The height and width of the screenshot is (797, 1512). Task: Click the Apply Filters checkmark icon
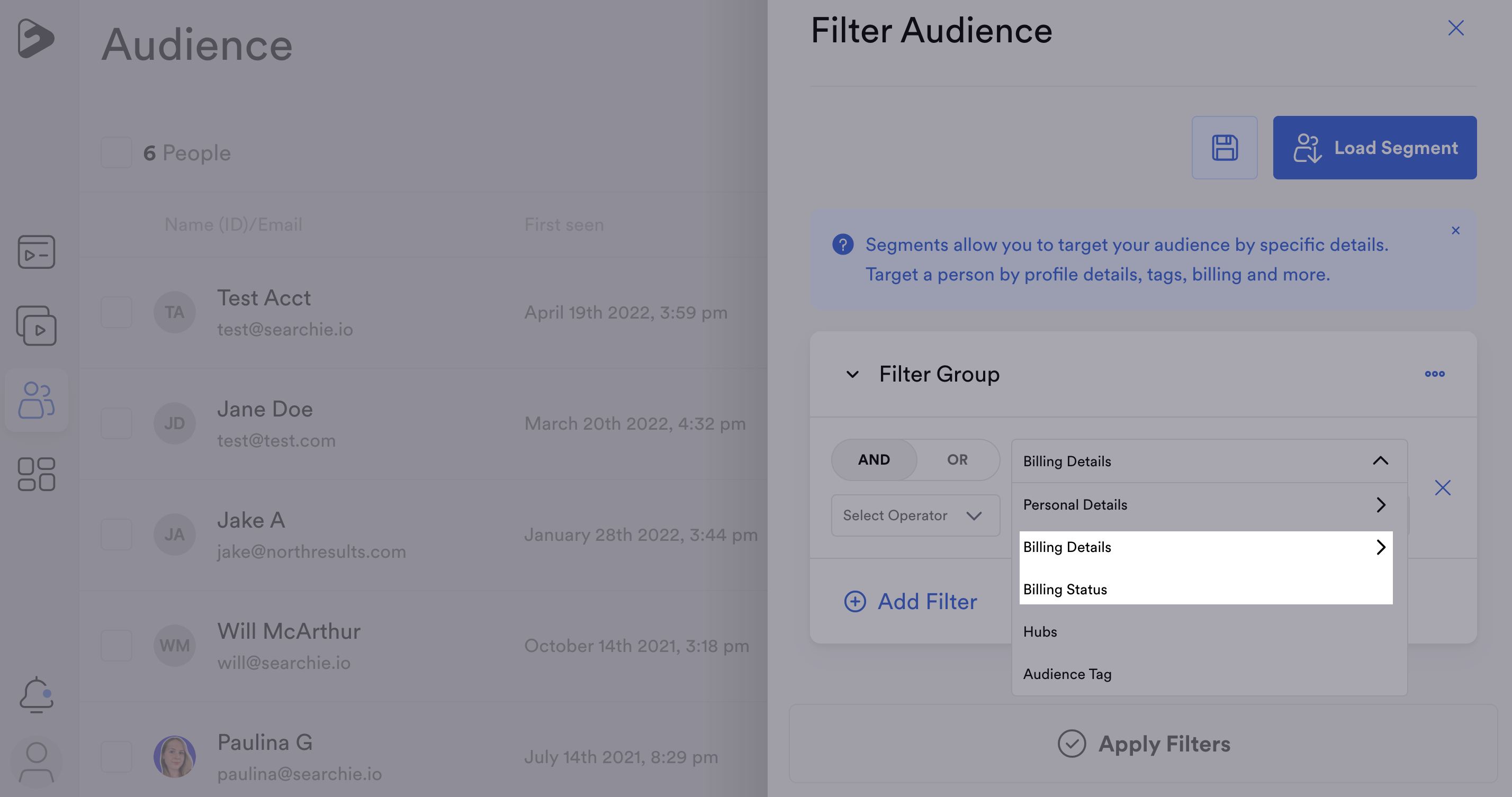(x=1072, y=744)
